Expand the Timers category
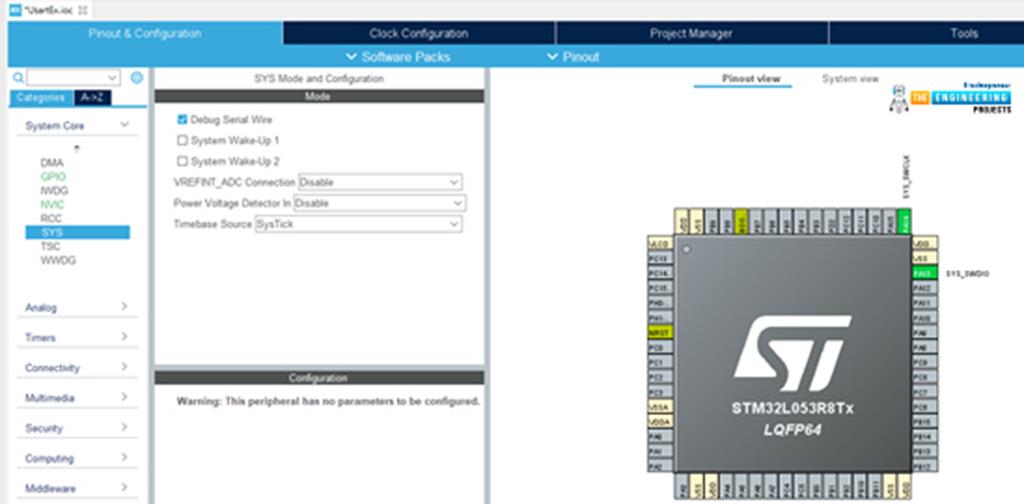 pyautogui.click(x=76, y=338)
